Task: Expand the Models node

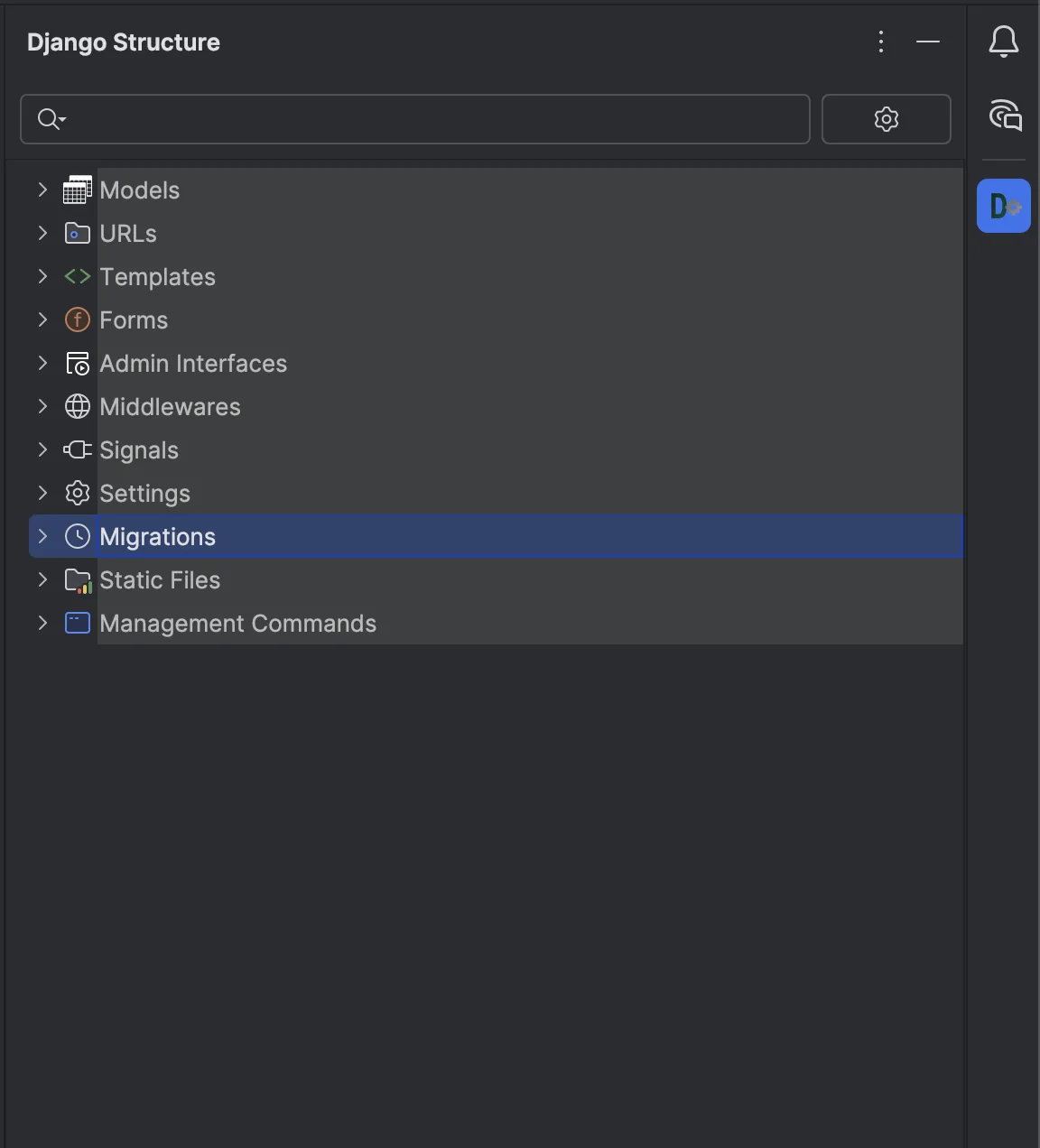Action: 42,190
